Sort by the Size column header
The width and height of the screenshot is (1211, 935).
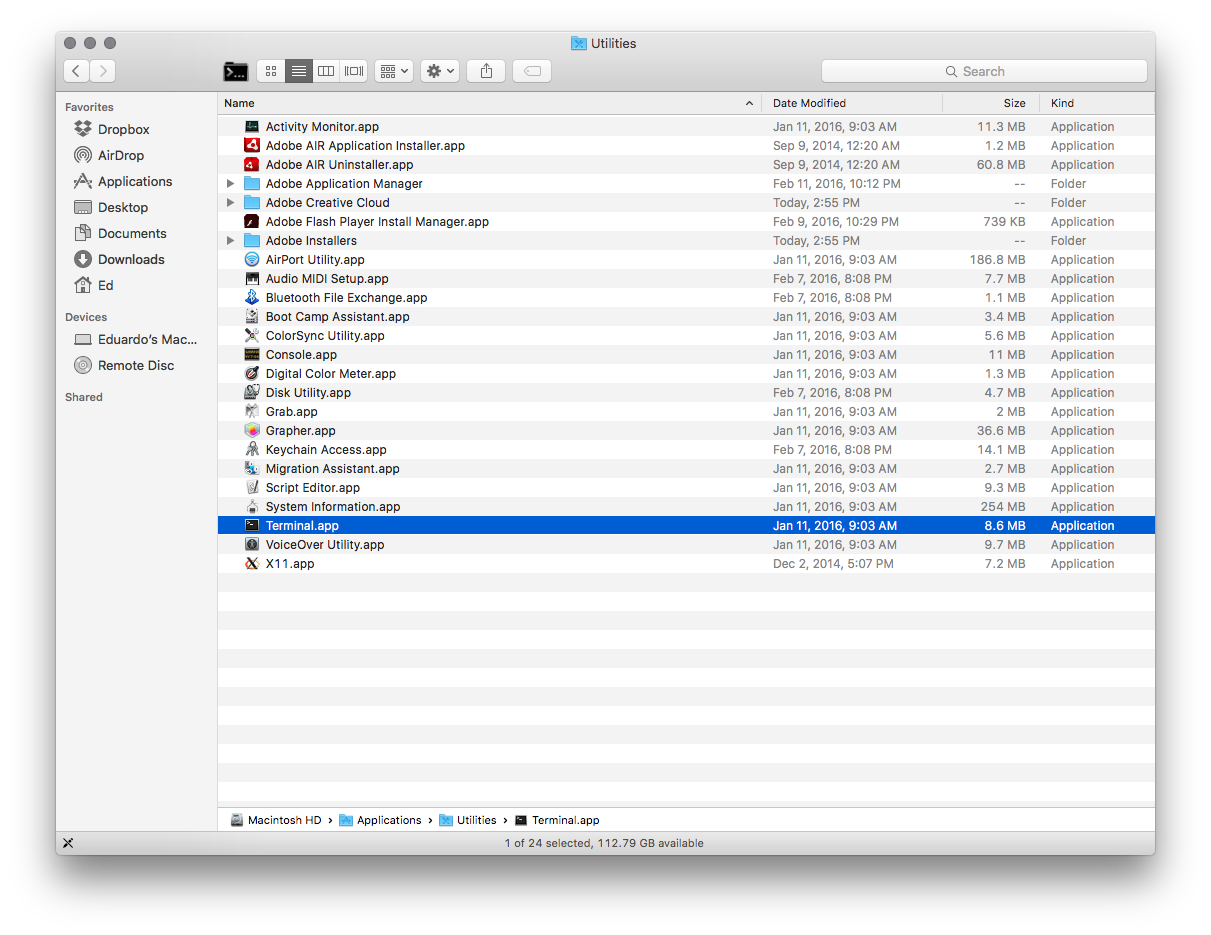pyautogui.click(x=991, y=103)
